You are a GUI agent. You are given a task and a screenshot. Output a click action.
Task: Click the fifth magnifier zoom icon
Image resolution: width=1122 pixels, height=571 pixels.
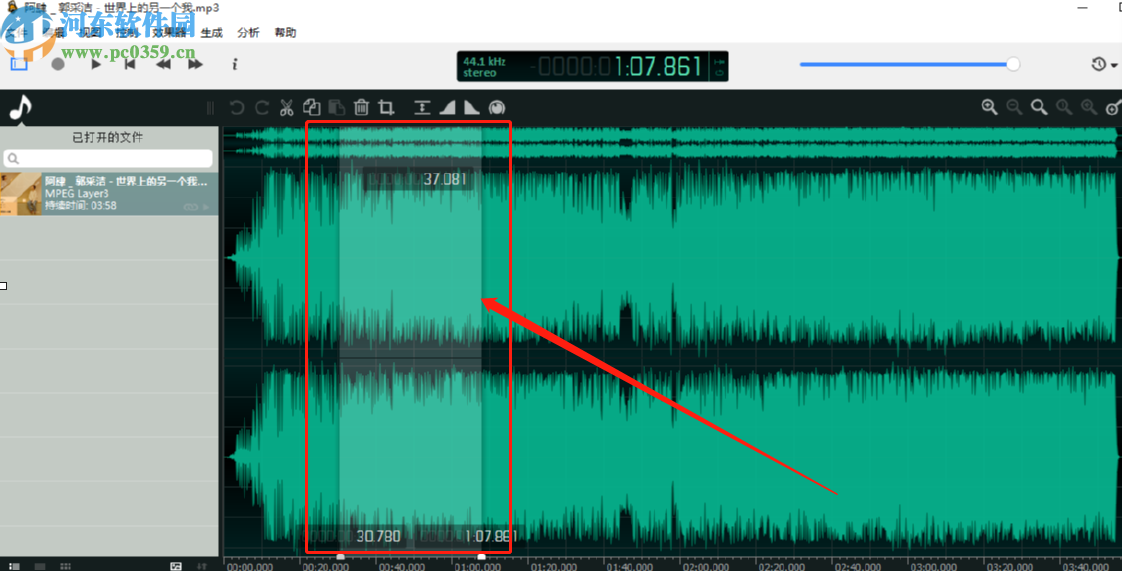click(1089, 107)
